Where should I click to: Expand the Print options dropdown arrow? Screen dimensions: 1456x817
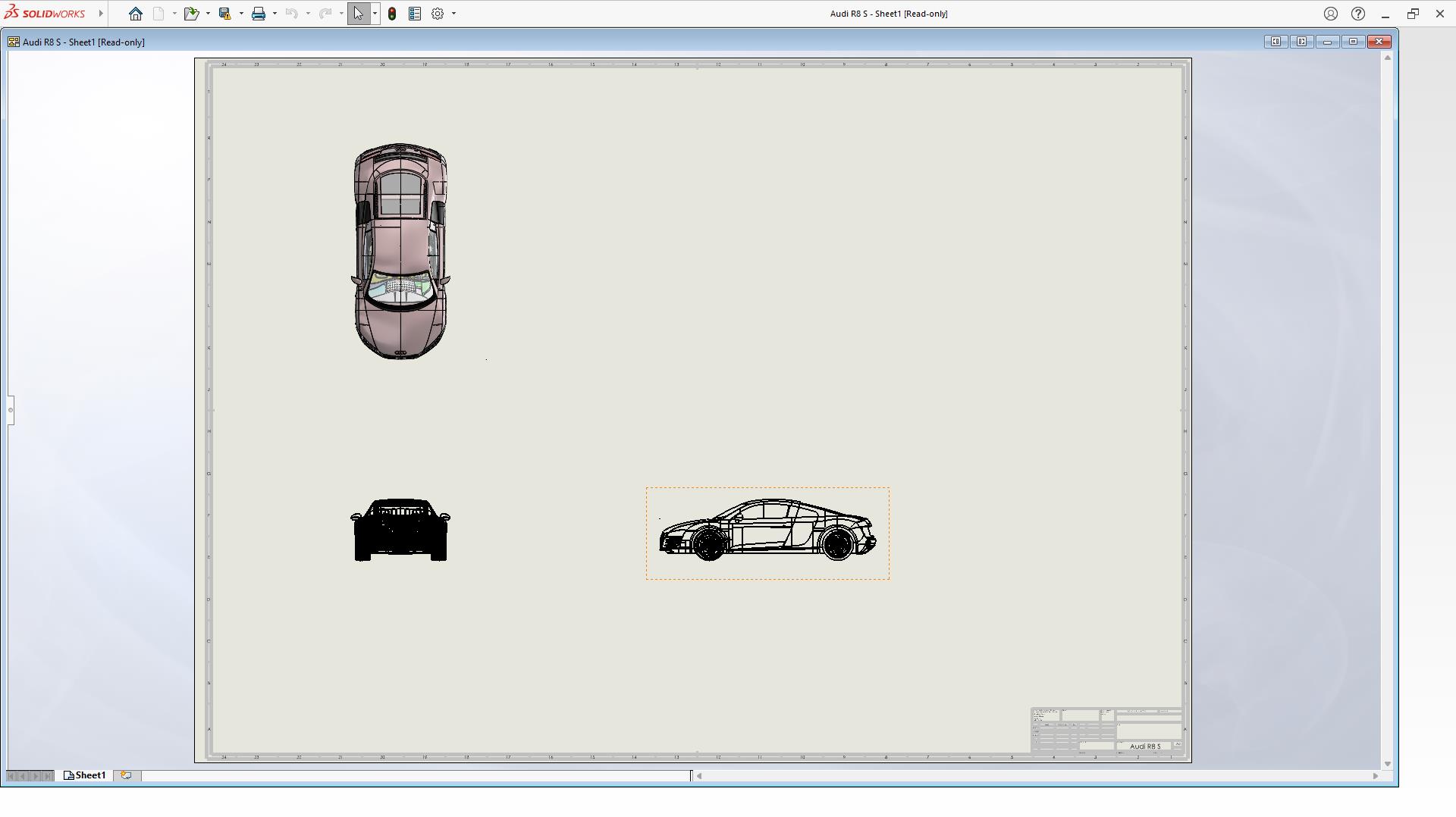275,14
